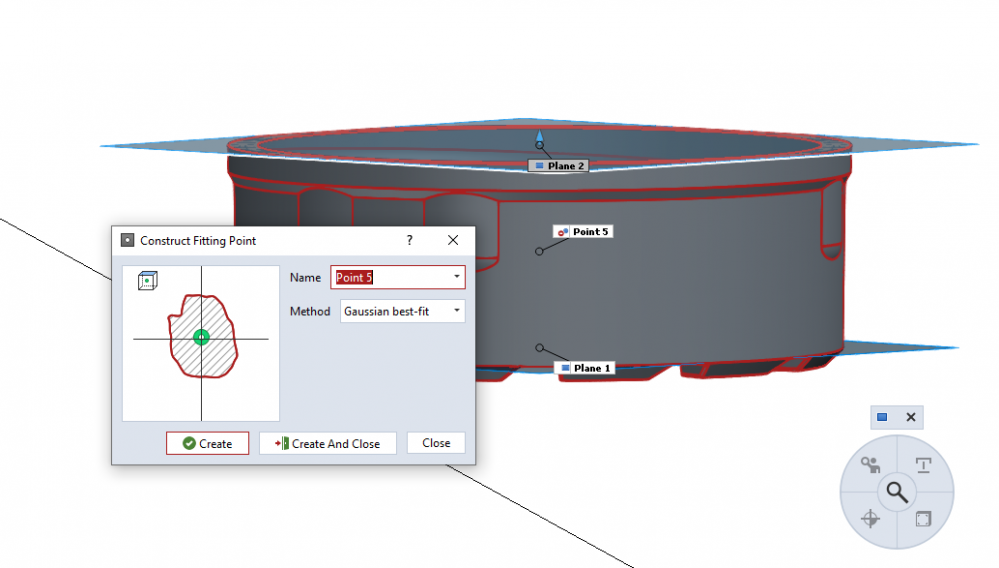The width and height of the screenshot is (999, 568).
Task: Click the magnifier zoom icon in wheel
Action: coord(897,492)
